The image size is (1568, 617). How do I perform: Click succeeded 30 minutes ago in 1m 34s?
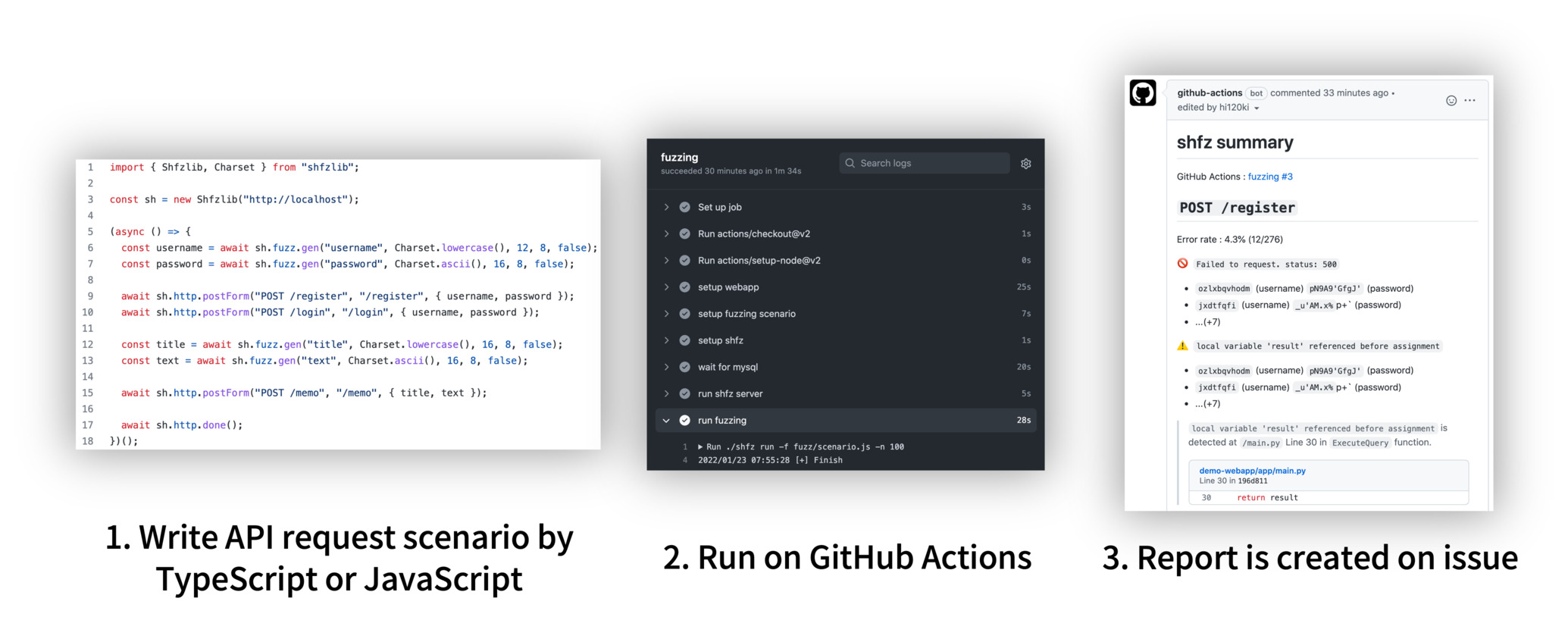[731, 171]
